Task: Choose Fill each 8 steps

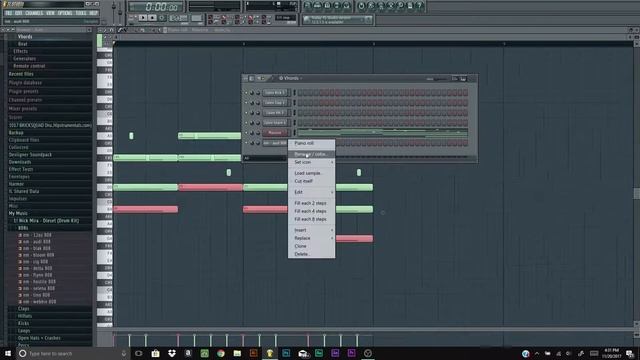Action: click(x=311, y=219)
